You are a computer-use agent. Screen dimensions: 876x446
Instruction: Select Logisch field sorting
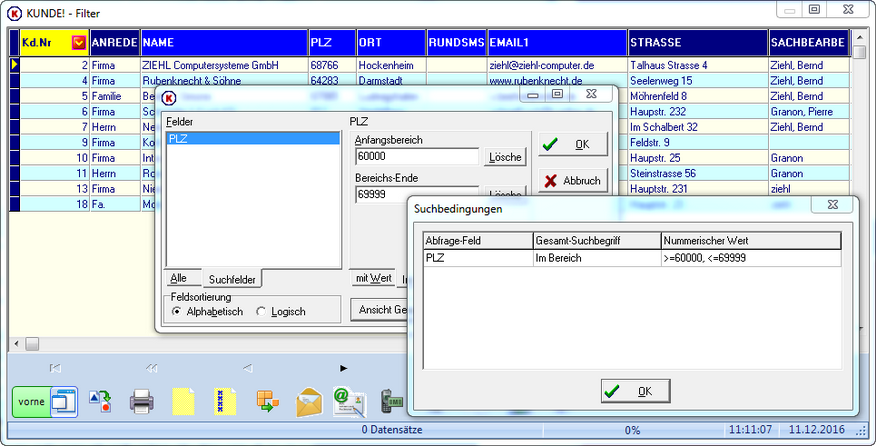coord(280,312)
